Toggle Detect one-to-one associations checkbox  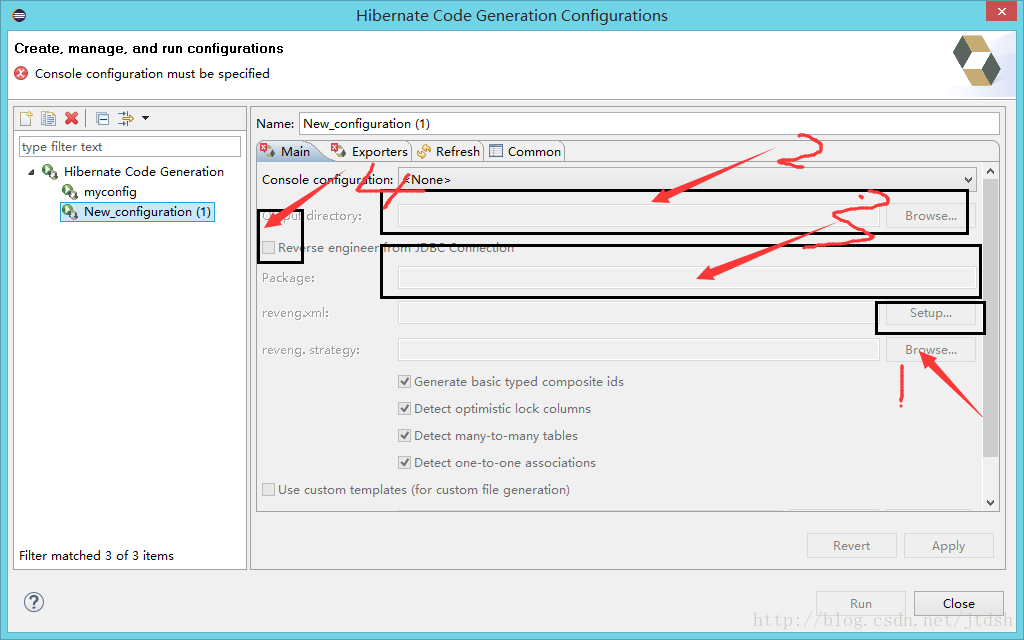404,462
